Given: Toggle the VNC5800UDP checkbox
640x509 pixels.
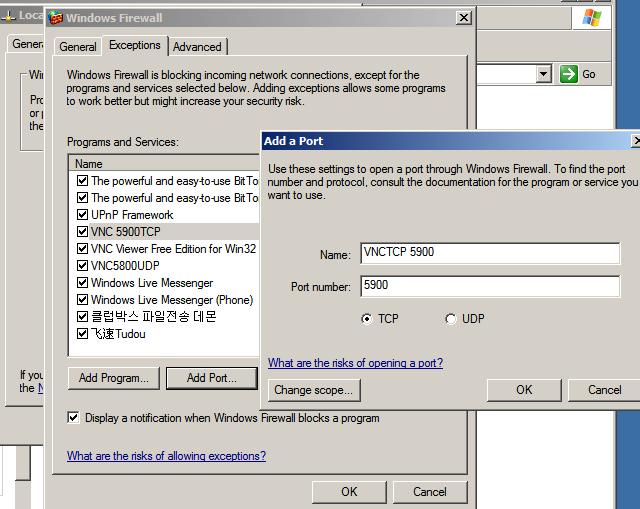Looking at the screenshot, I should click(83, 266).
